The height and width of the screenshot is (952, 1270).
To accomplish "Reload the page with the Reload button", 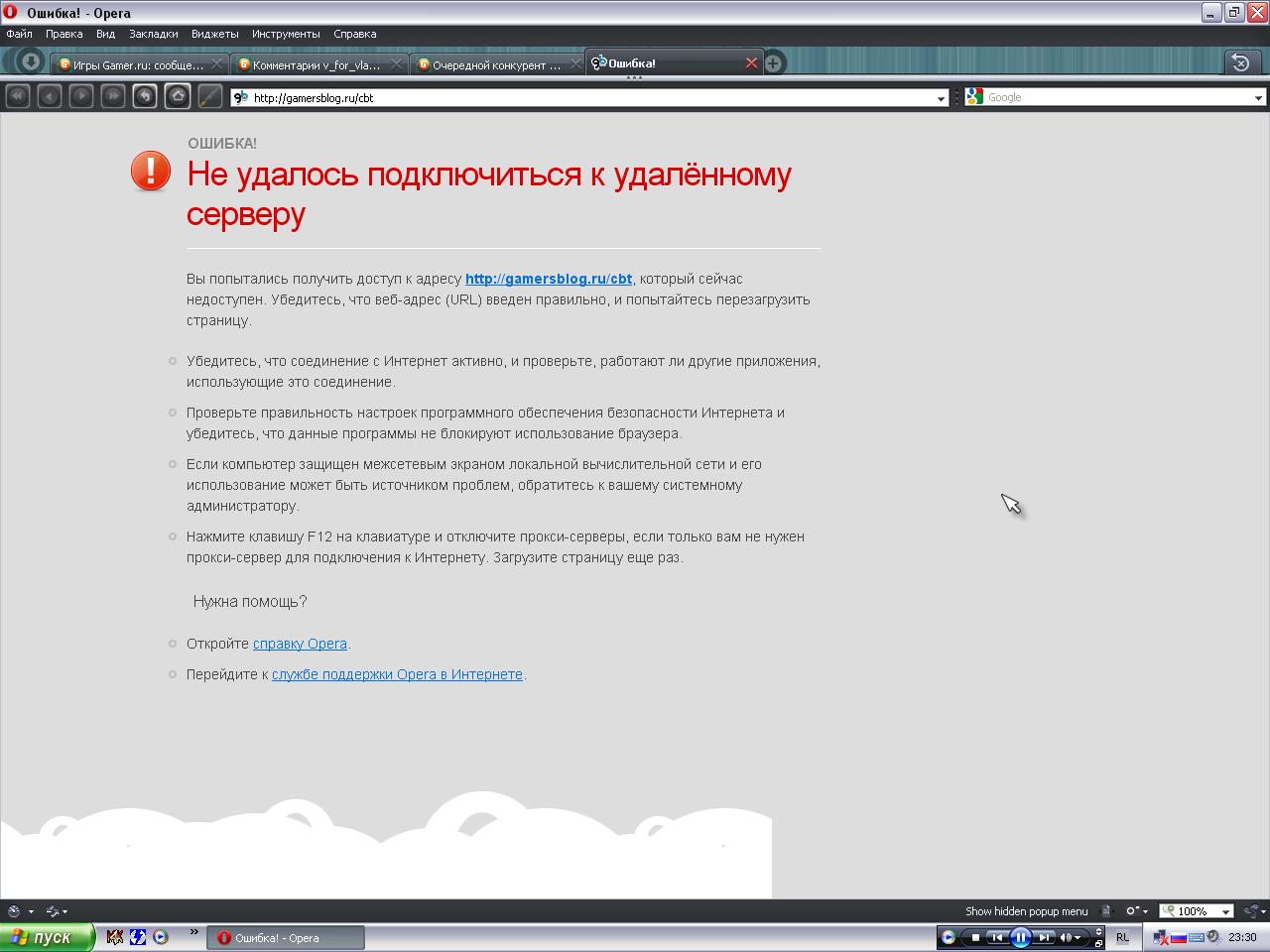I will click(145, 96).
